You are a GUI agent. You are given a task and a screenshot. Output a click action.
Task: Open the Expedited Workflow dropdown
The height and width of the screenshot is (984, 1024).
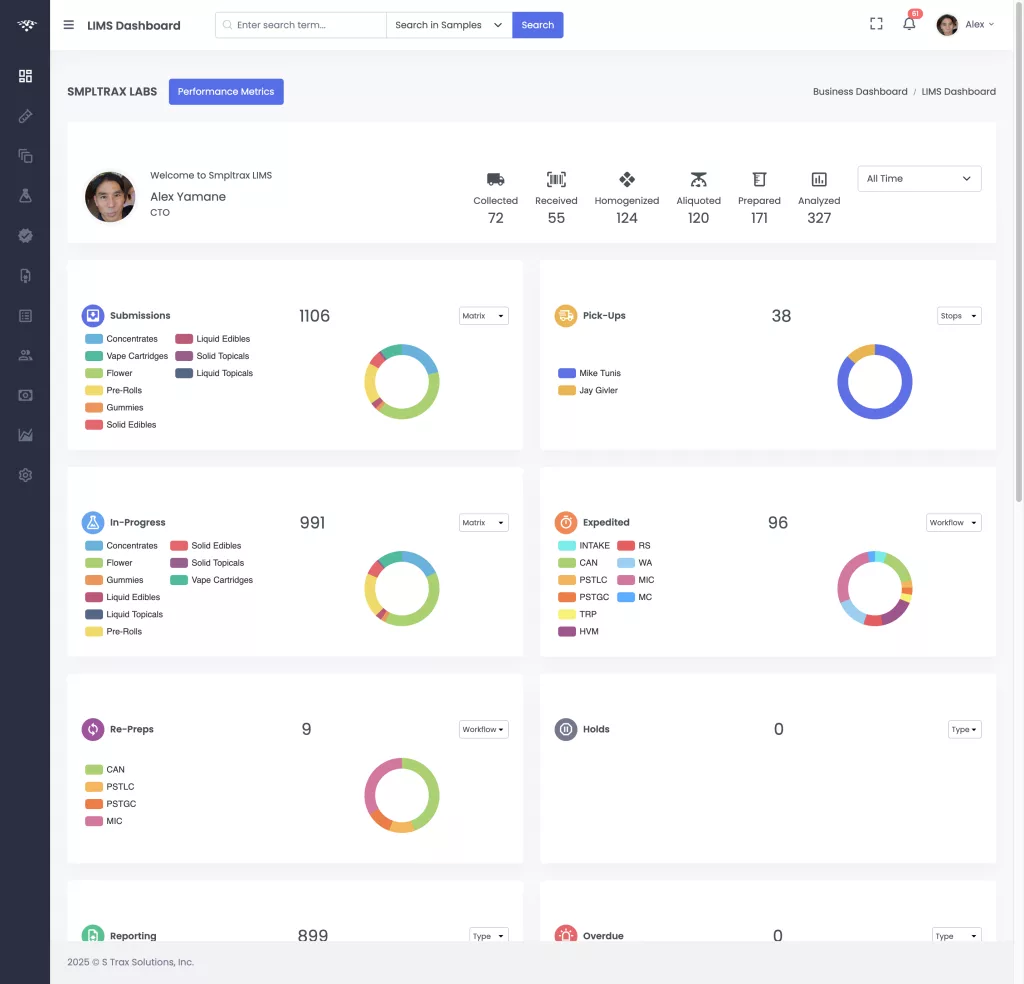[953, 522]
